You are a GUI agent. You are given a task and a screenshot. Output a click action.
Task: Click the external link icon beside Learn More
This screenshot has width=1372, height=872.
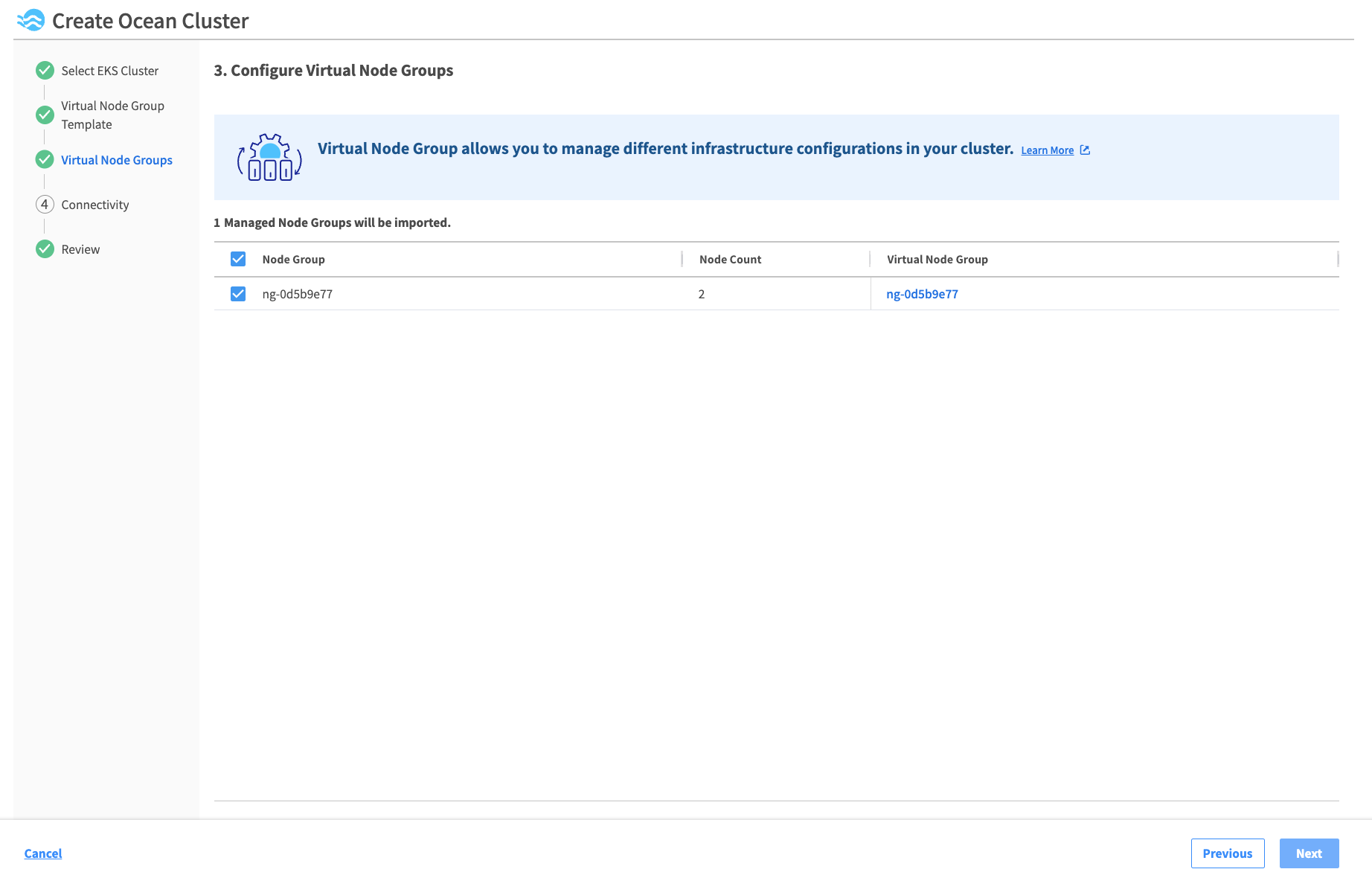(1085, 150)
